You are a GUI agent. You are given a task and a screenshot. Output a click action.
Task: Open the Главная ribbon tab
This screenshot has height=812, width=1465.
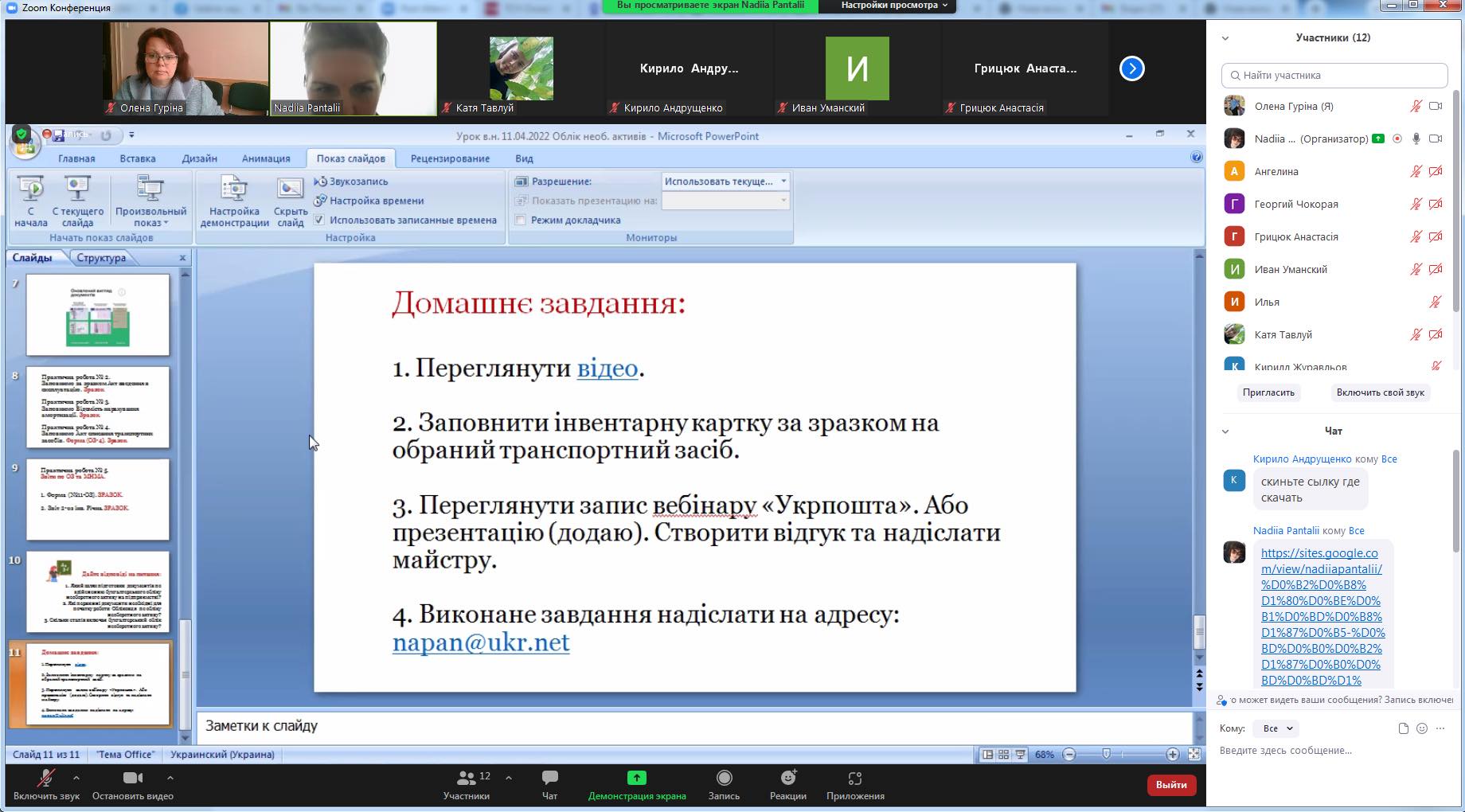click(x=76, y=158)
